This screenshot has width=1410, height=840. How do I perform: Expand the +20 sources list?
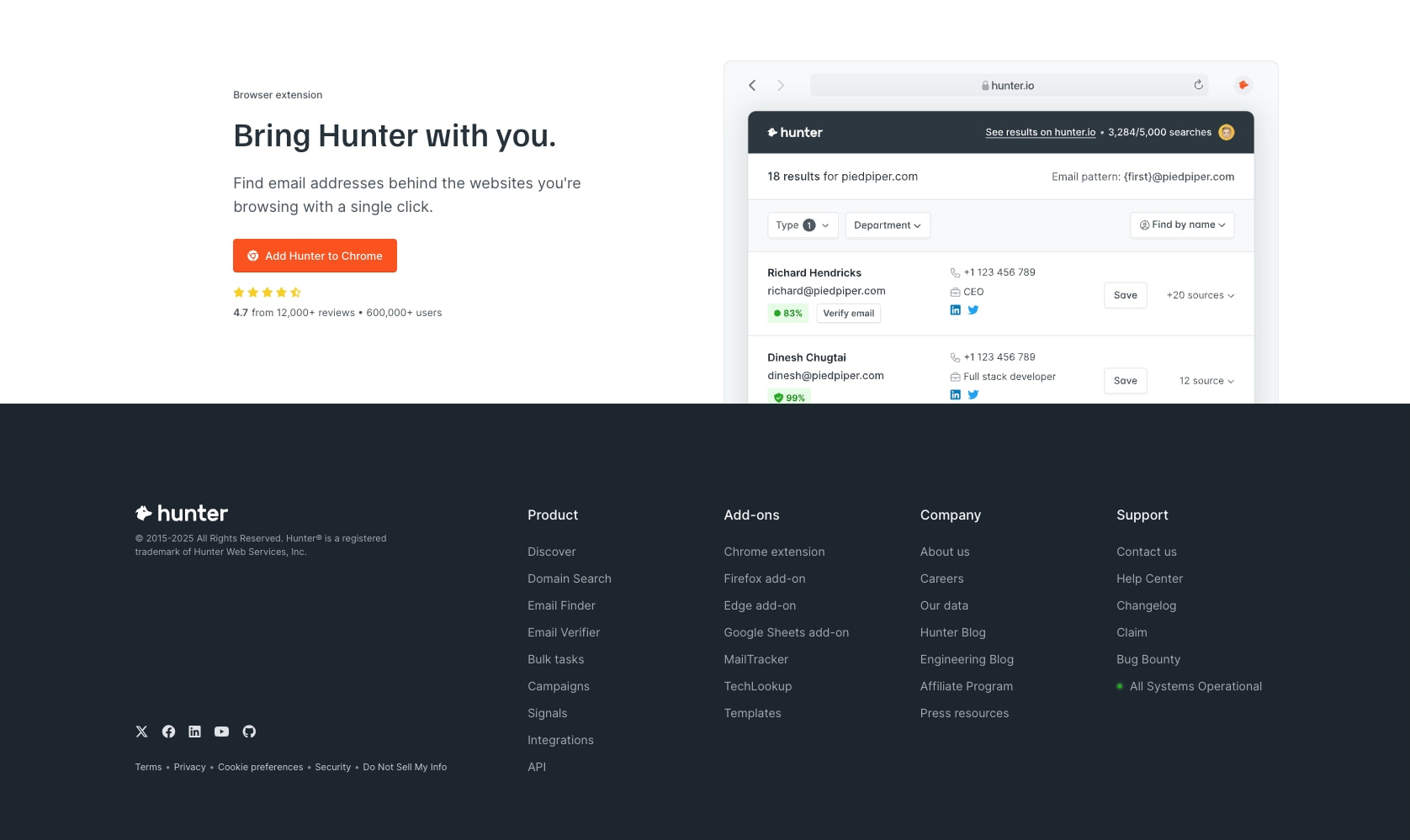point(1201,295)
